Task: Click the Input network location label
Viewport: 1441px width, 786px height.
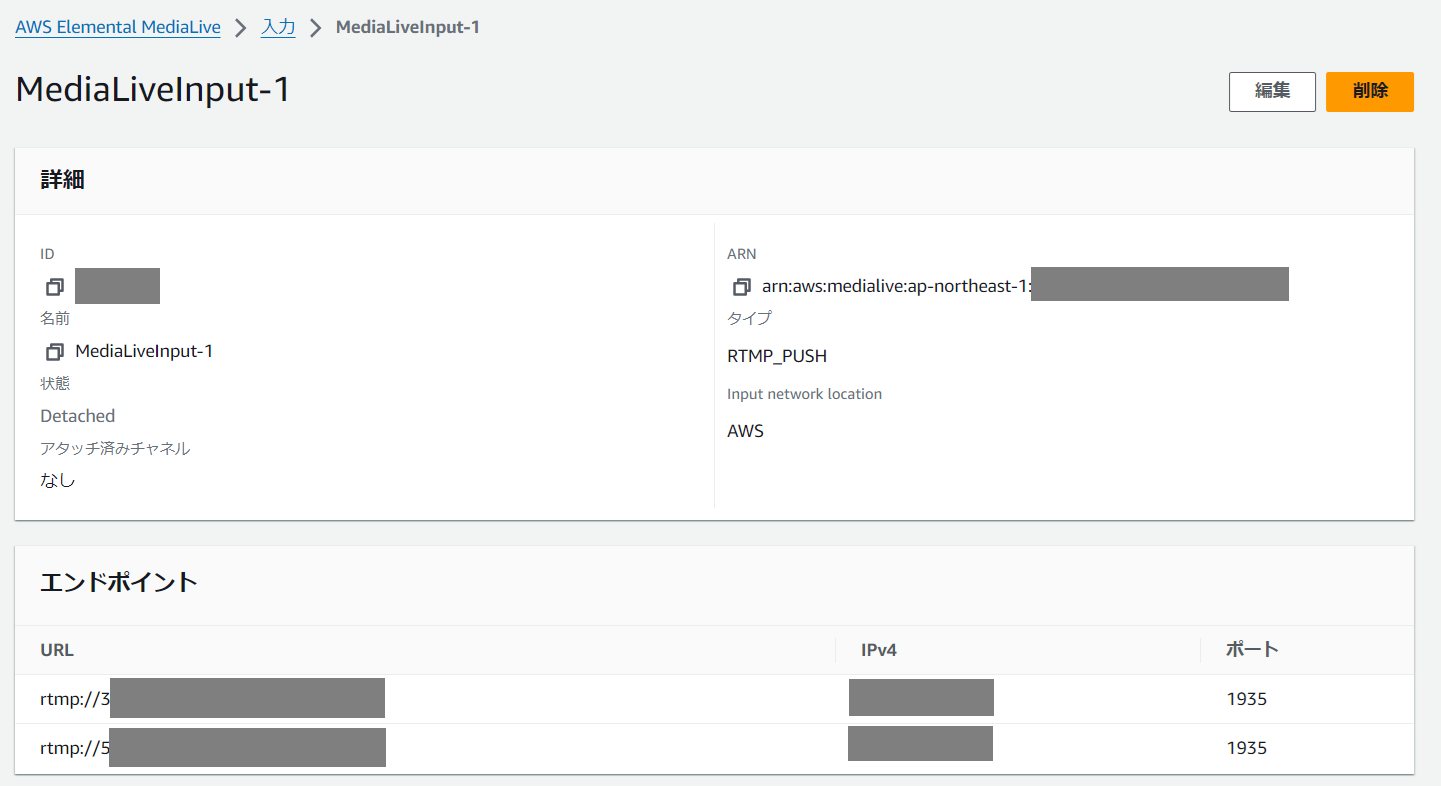Action: pyautogui.click(x=805, y=394)
